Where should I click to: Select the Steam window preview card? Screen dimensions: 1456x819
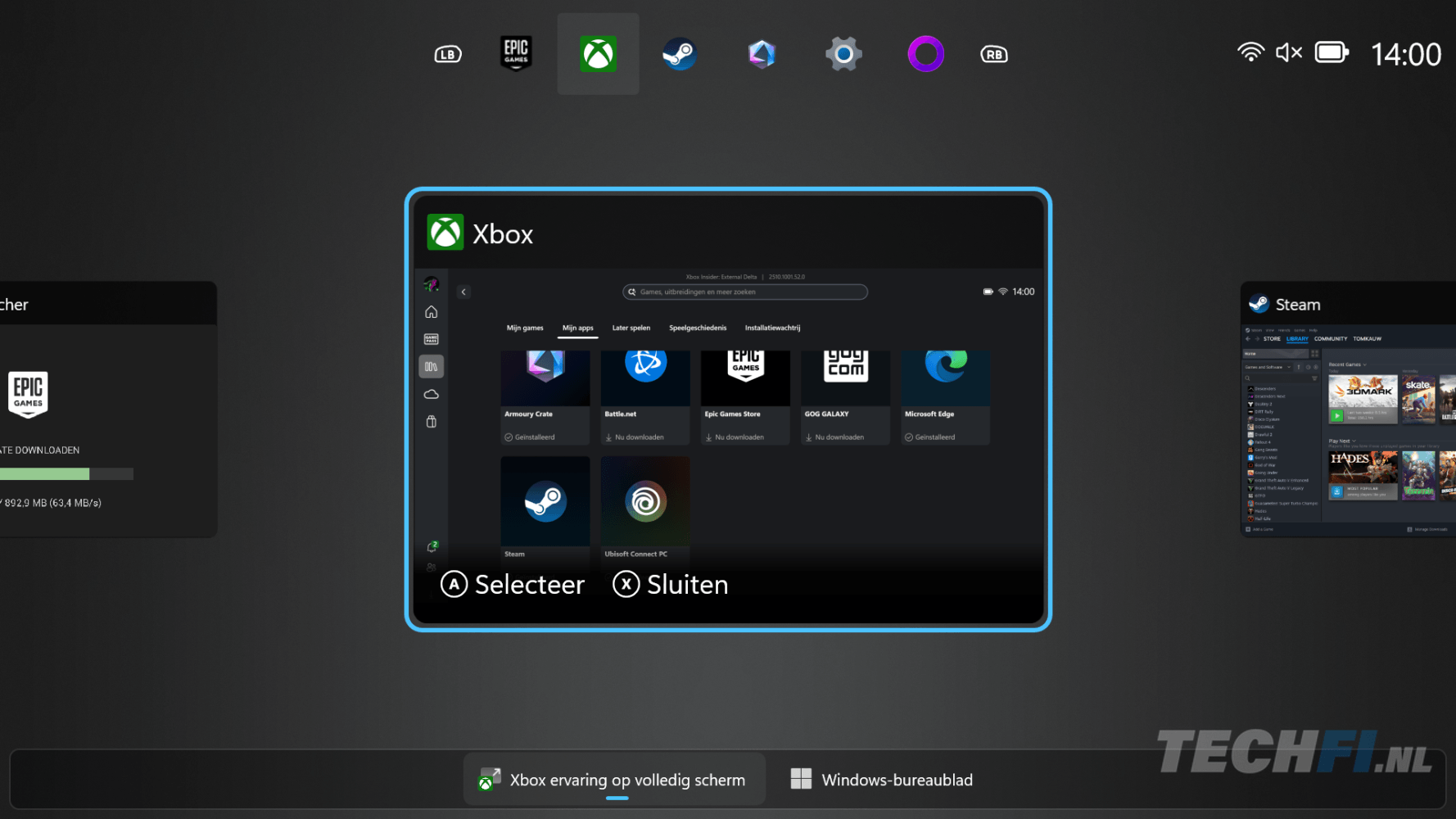tap(1348, 409)
